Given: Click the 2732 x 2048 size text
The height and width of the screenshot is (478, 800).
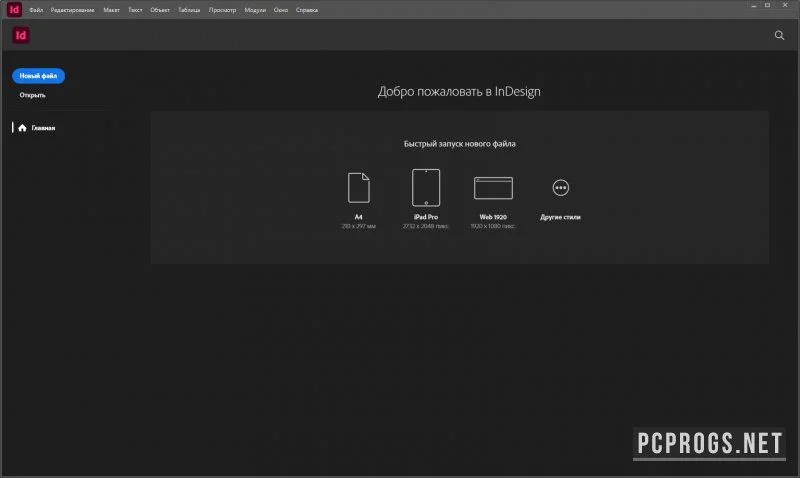Looking at the screenshot, I should [x=426, y=226].
